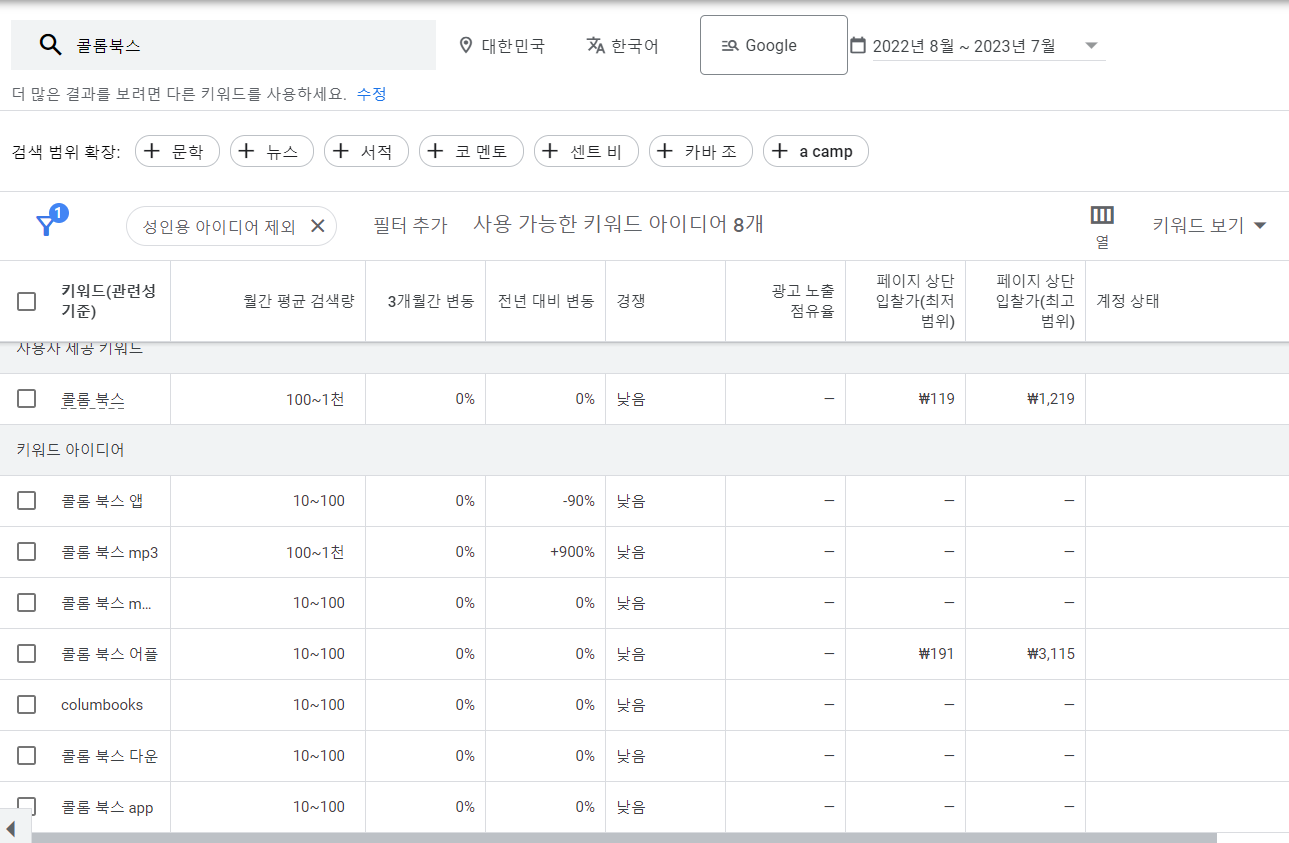Click the search magnifier icon
The image size is (1289, 843).
point(50,45)
